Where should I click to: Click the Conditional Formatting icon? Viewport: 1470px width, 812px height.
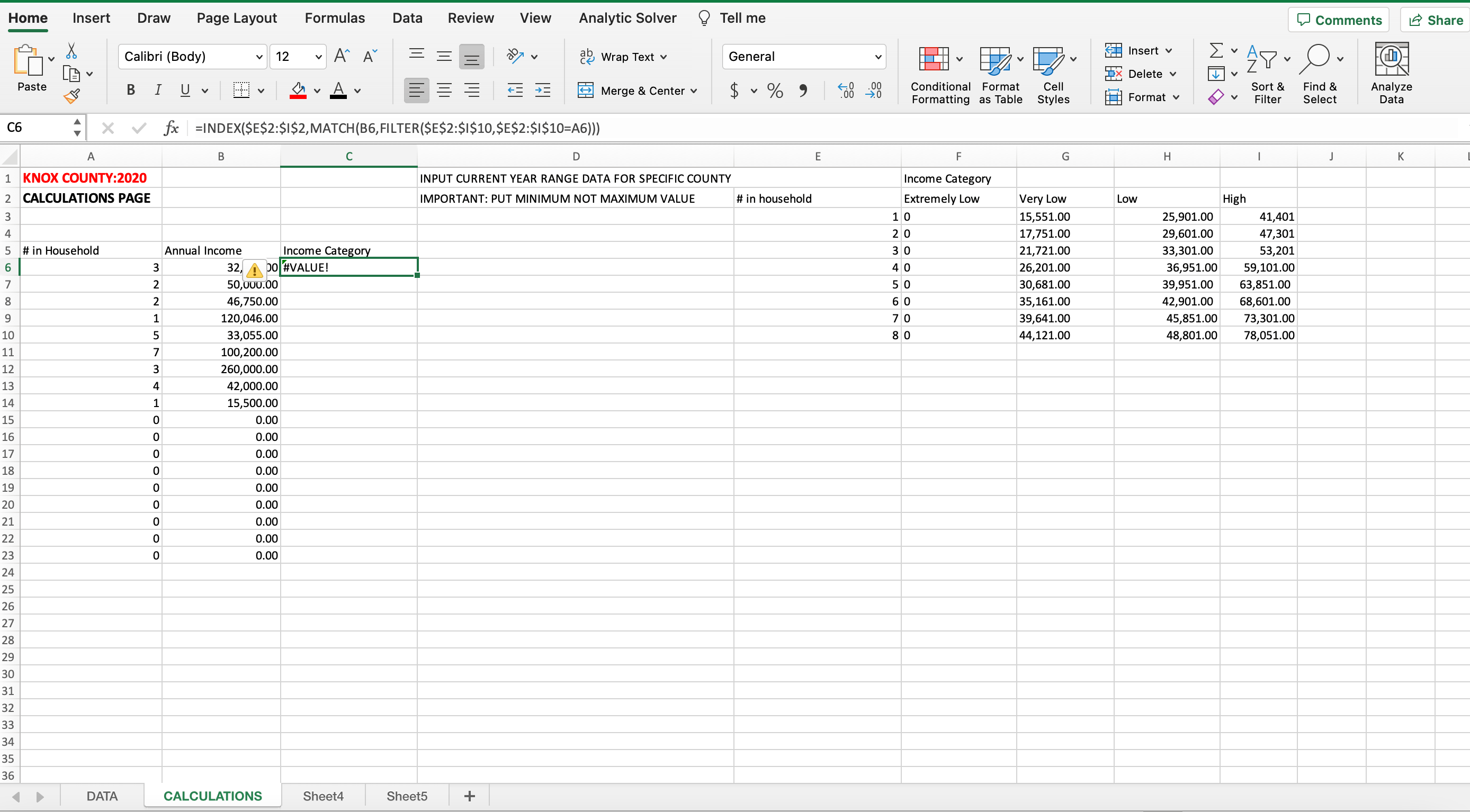point(934,59)
